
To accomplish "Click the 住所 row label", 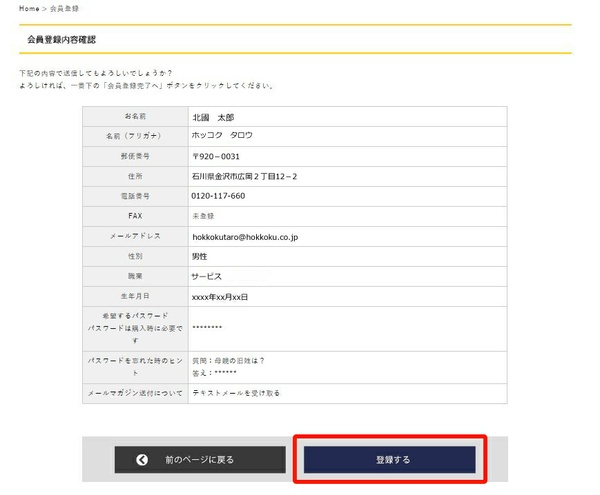I will [135, 176].
